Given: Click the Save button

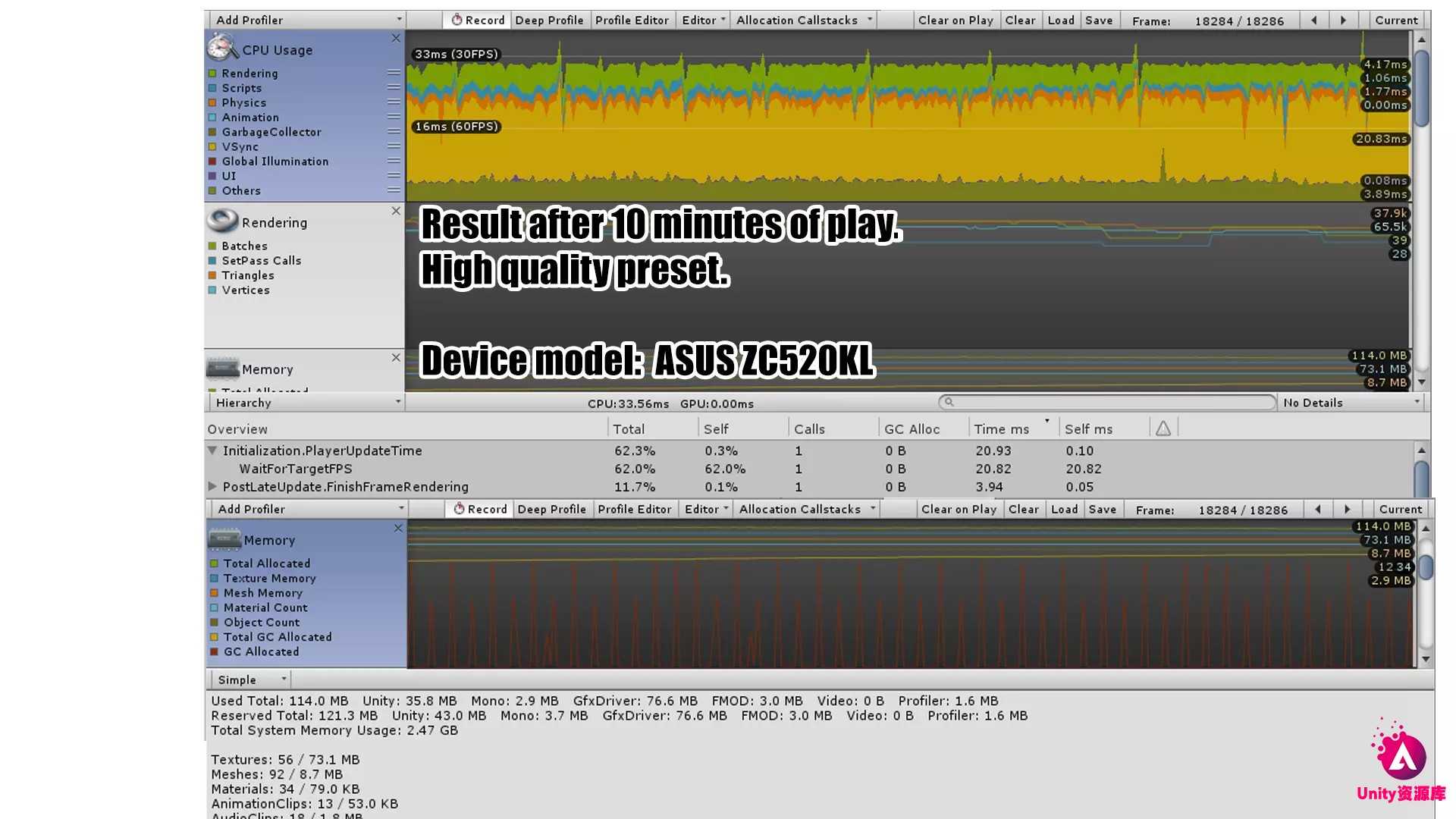Looking at the screenshot, I should click(1099, 20).
